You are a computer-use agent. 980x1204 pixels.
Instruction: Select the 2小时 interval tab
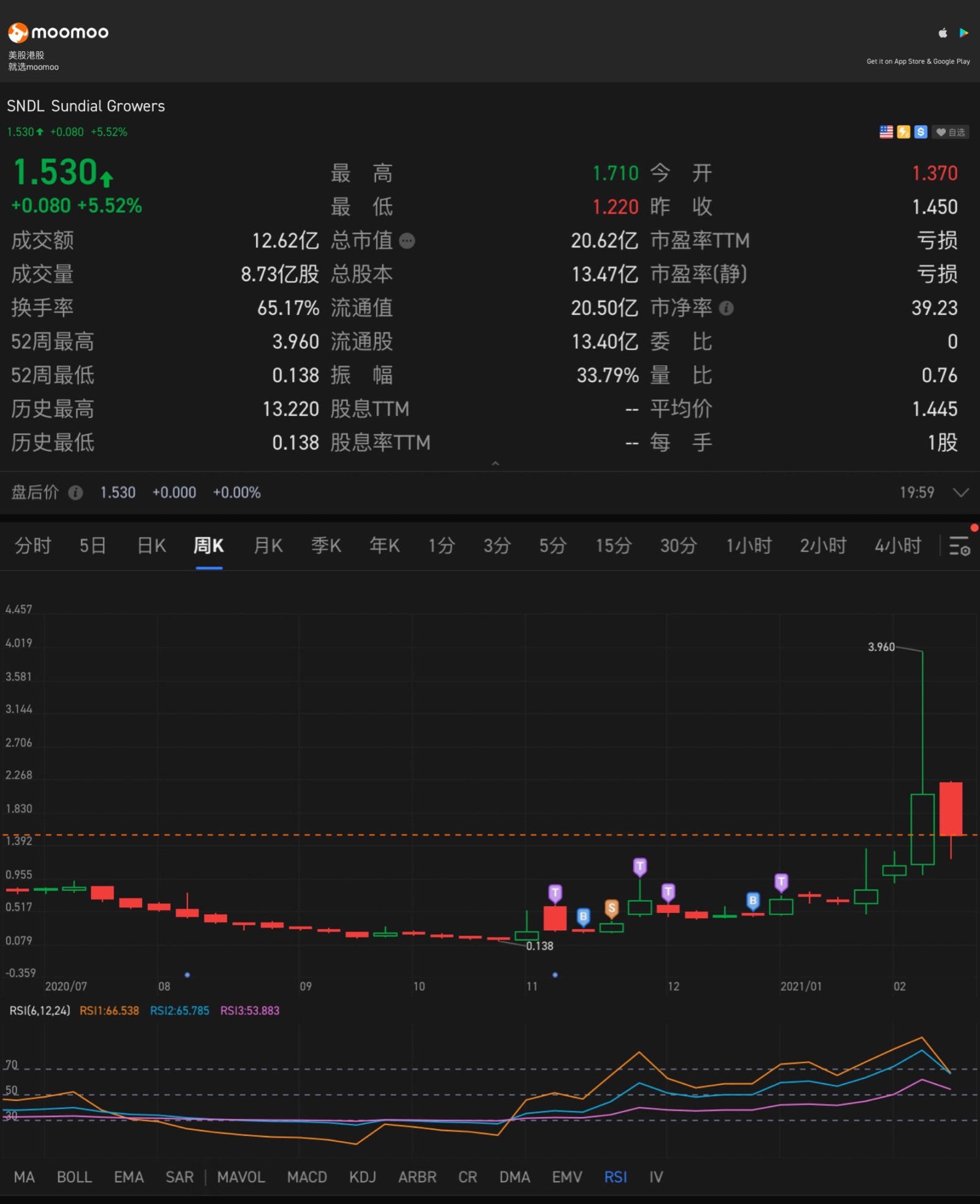click(x=823, y=545)
